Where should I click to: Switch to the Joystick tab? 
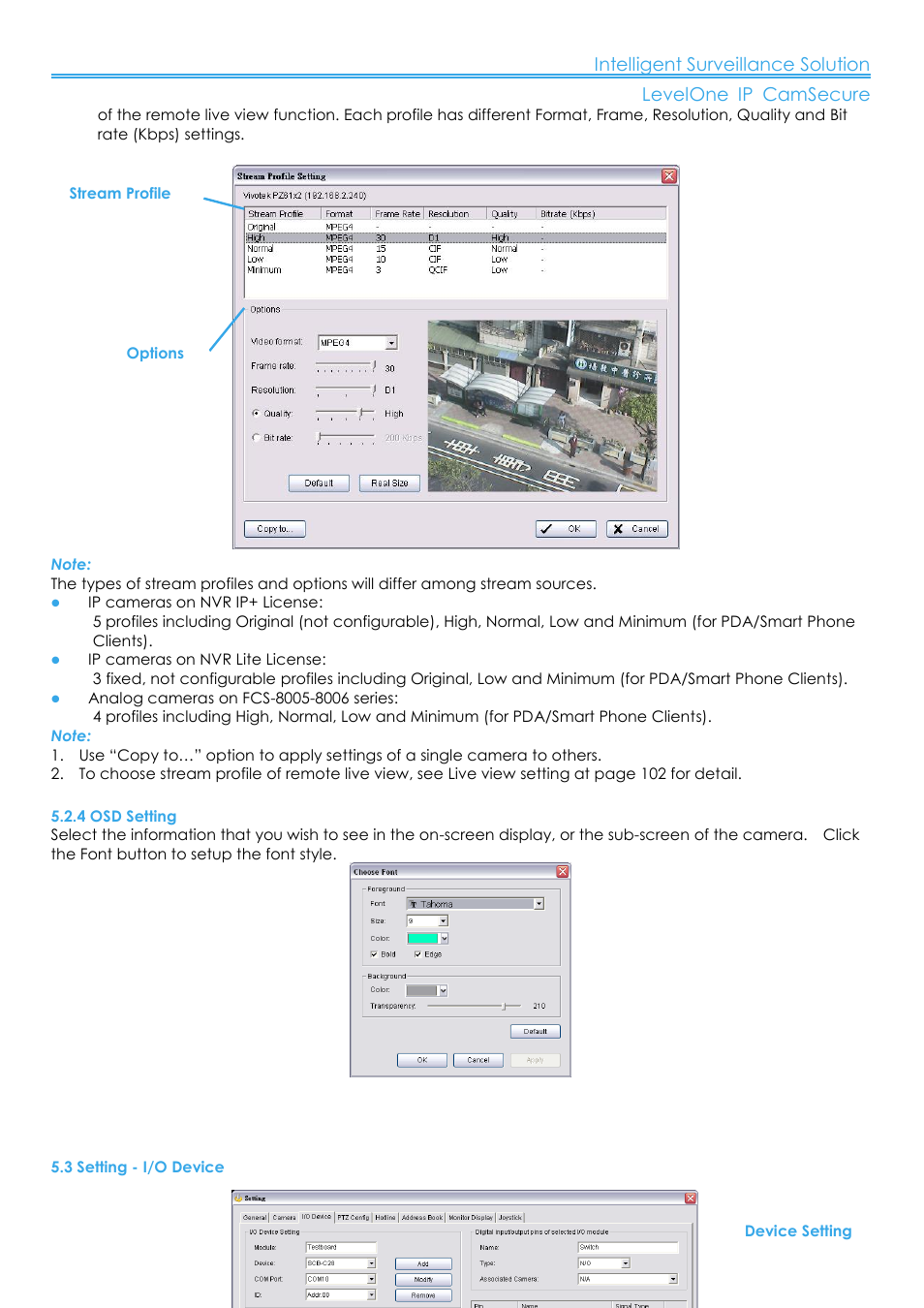510,1218
